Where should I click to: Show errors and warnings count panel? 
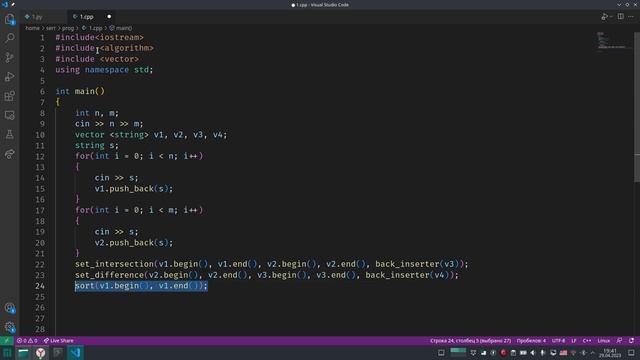click(x=27, y=340)
